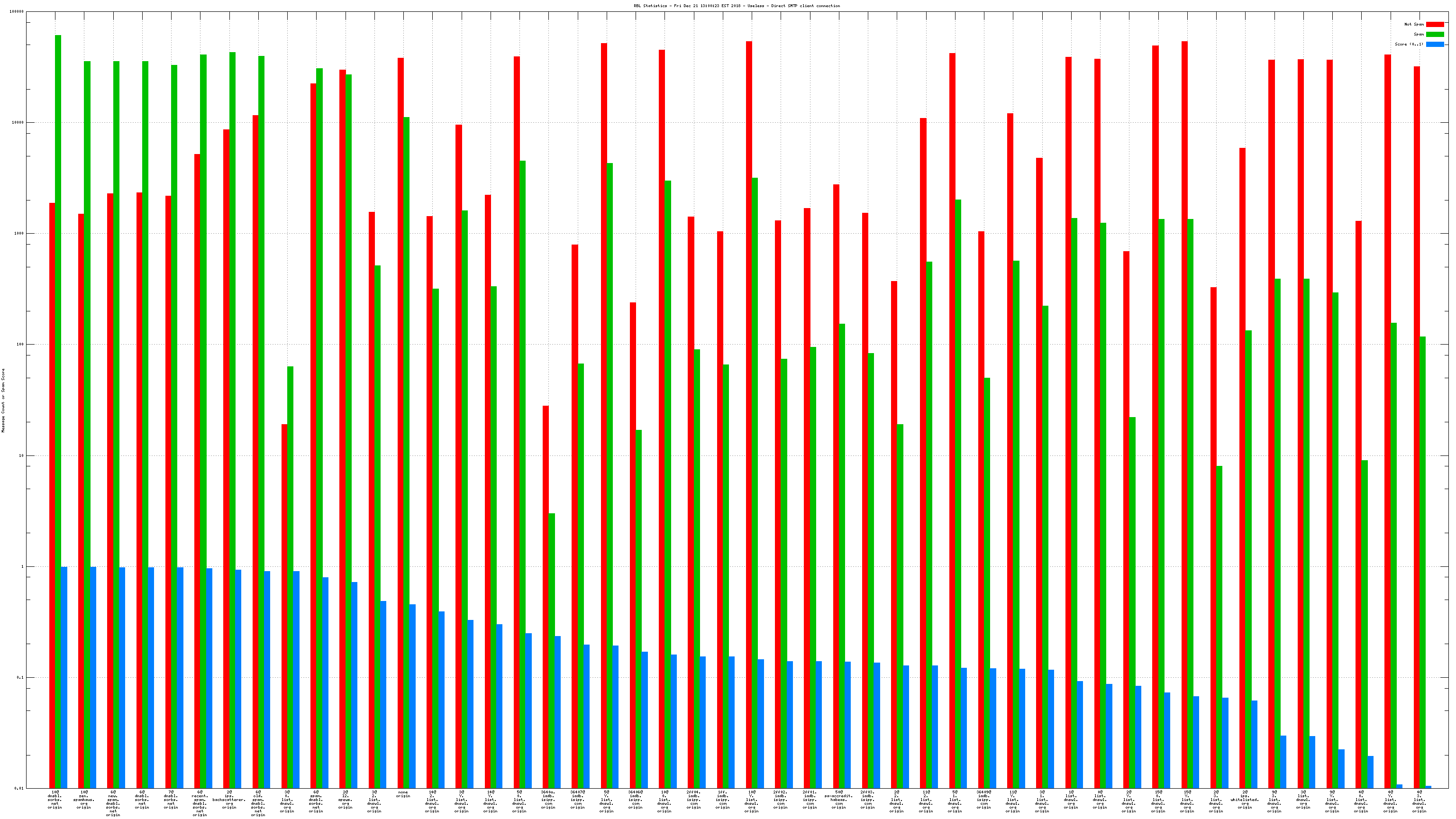The image size is (1456, 819).
Task: Click the sa-accredit.habeas.com x-axis label
Action: tap(839, 800)
